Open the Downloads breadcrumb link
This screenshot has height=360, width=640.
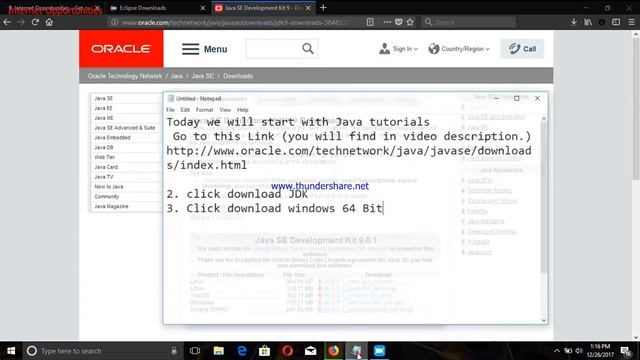tap(238, 76)
